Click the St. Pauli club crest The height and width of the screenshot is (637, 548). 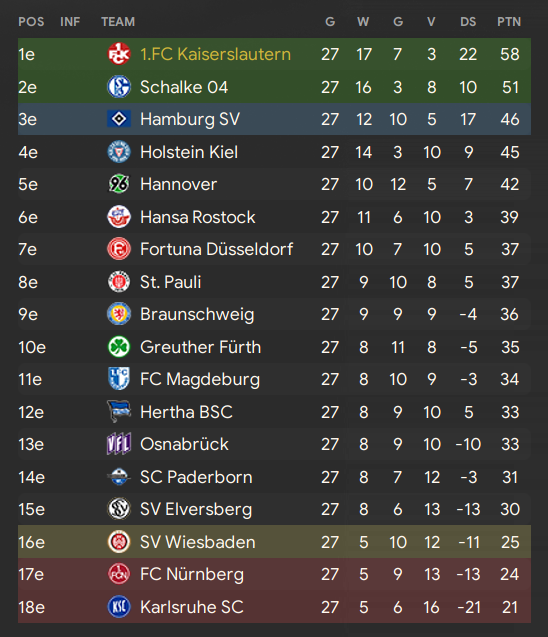point(119,282)
